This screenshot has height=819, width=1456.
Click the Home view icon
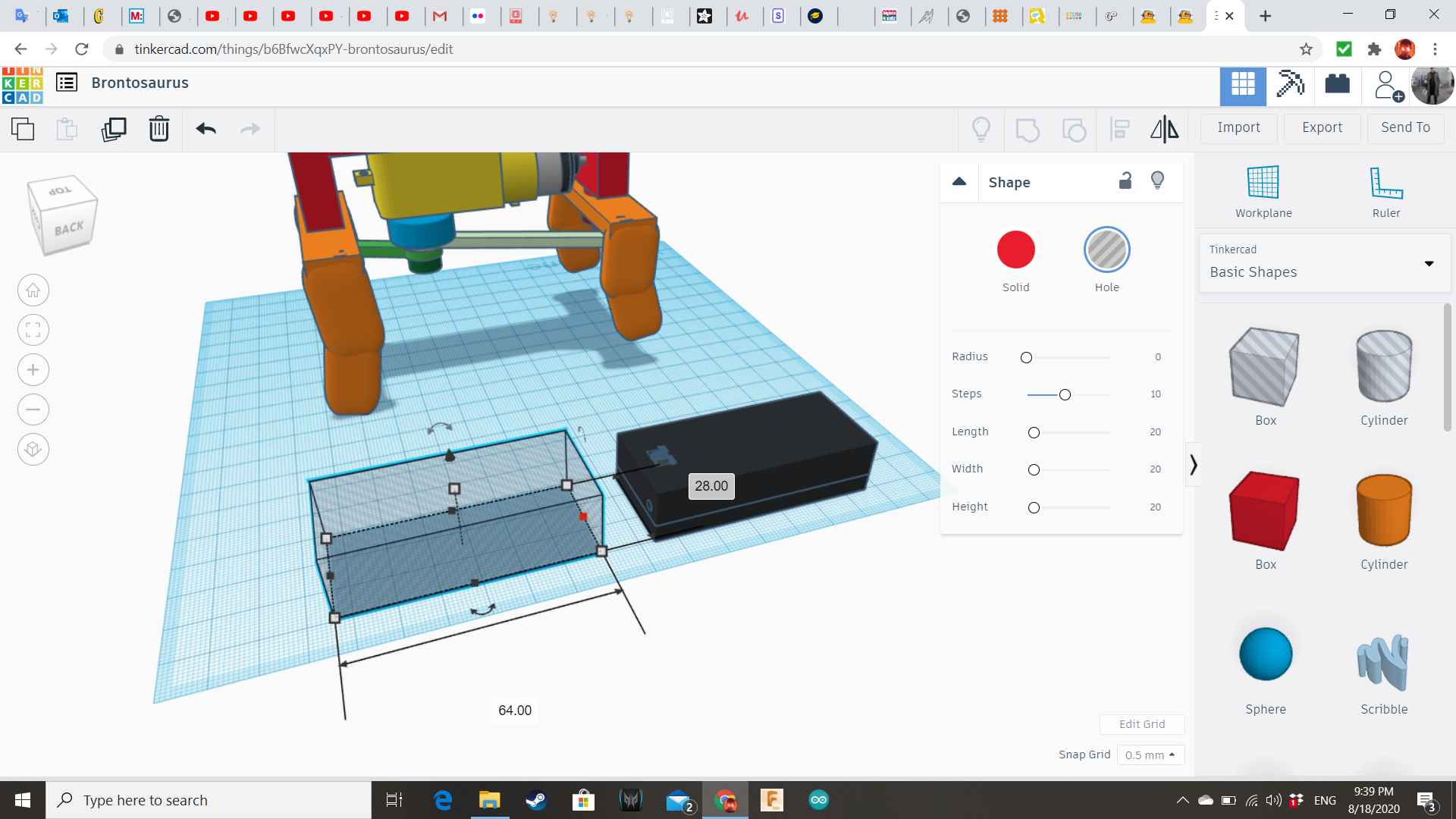coord(33,290)
